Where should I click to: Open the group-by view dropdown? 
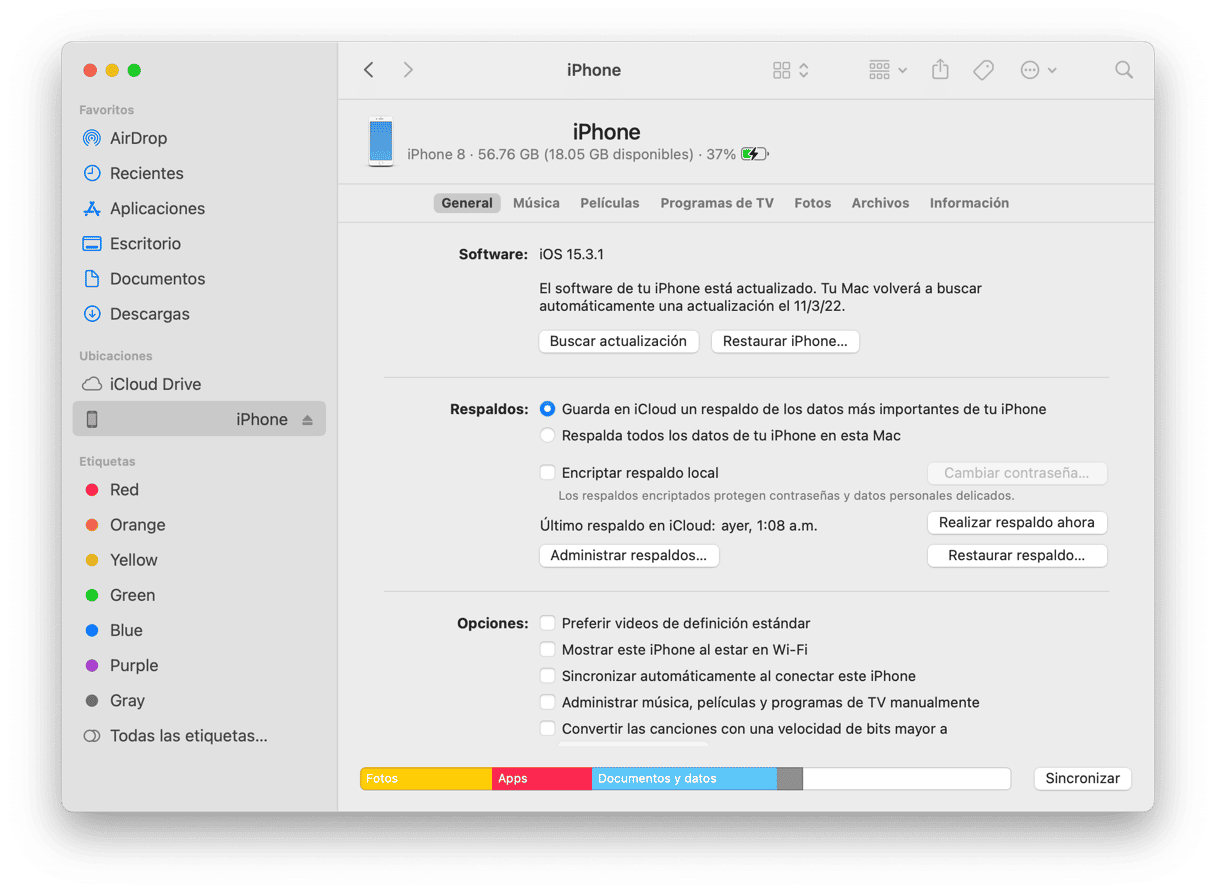click(888, 70)
